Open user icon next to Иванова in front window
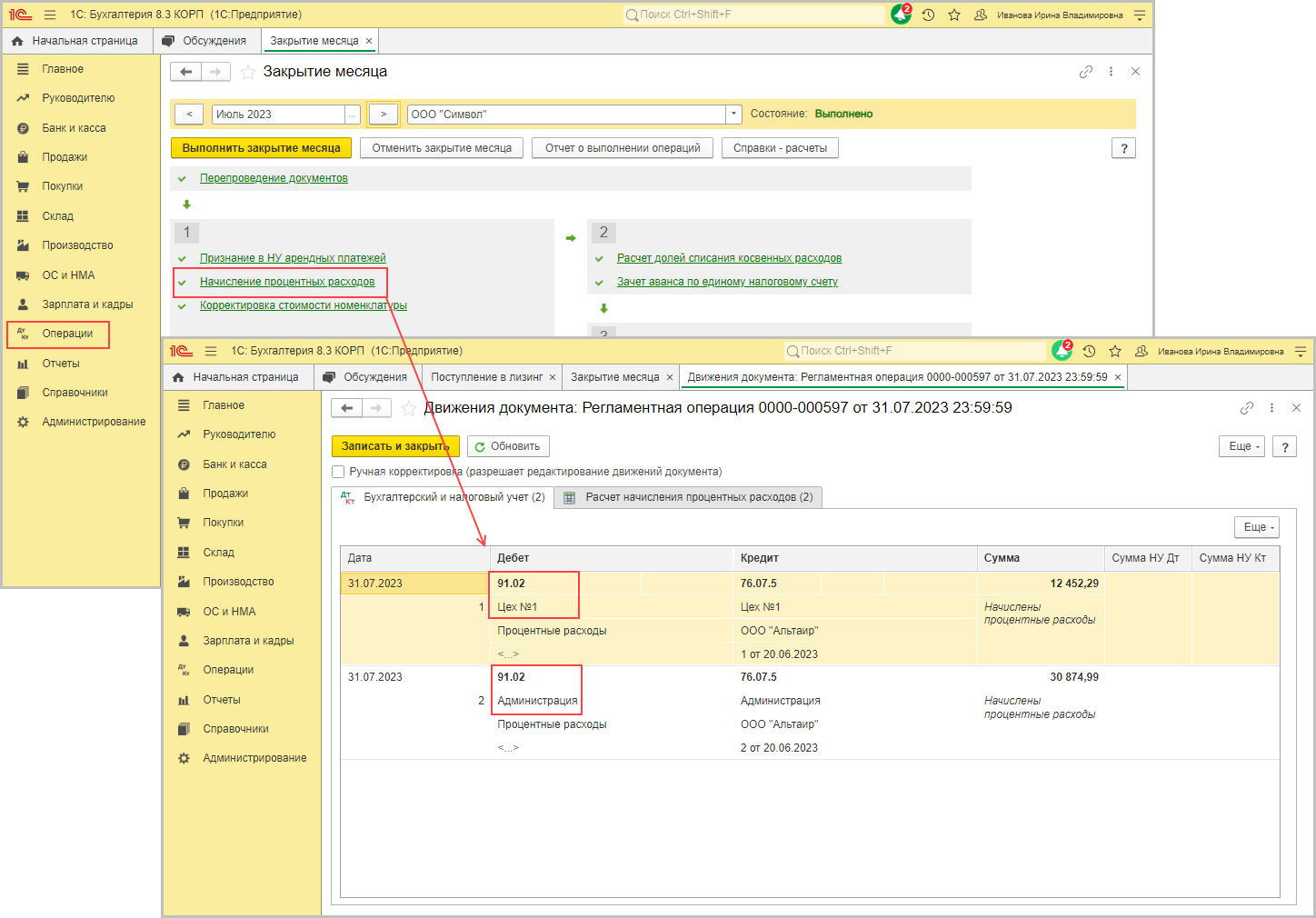The width and height of the screenshot is (1316, 918). click(1142, 351)
